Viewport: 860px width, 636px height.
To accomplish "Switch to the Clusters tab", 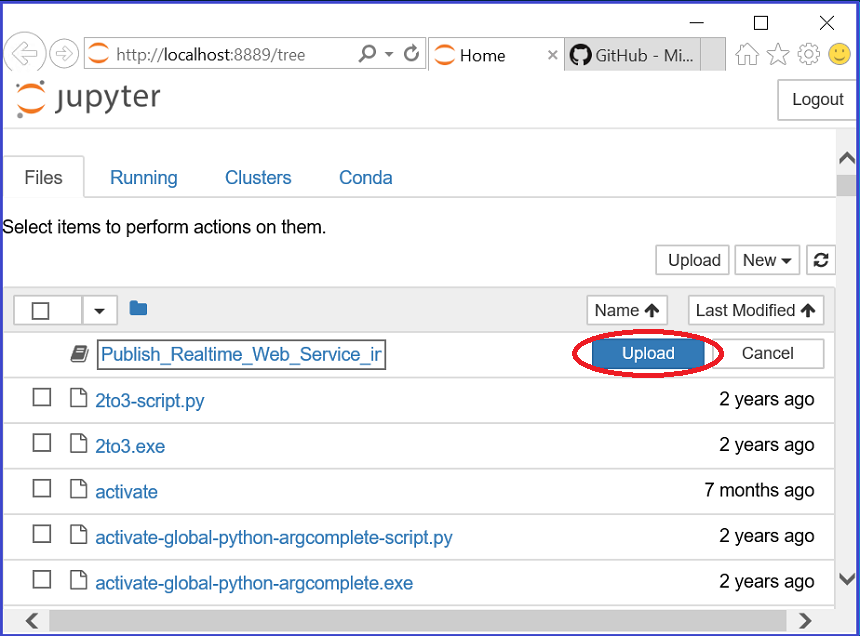I will pyautogui.click(x=258, y=178).
